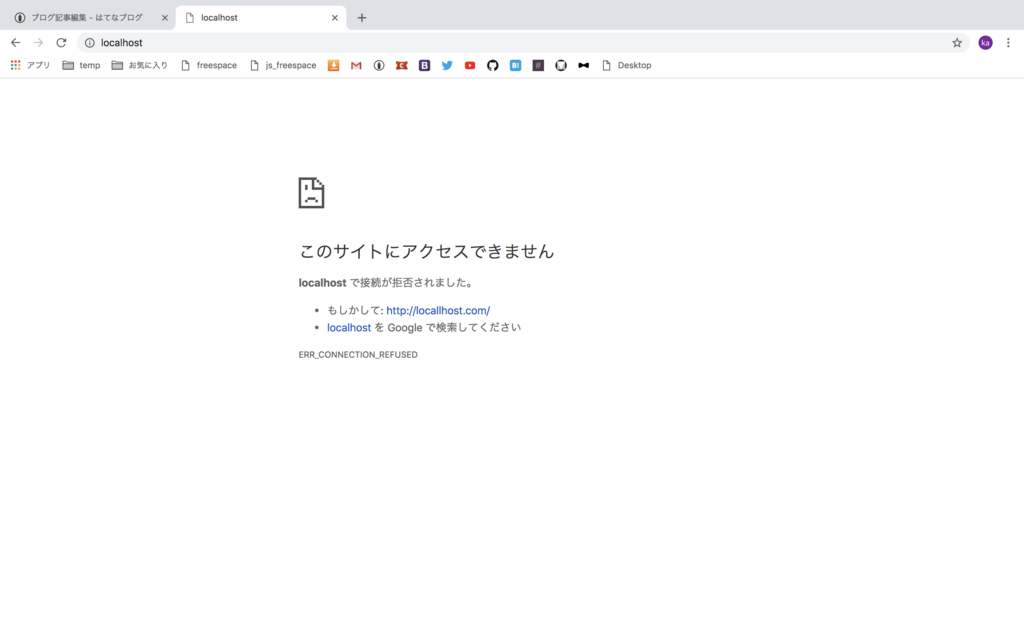1024x640 pixels.
Task: Reload the localhost page
Action: click(x=61, y=42)
